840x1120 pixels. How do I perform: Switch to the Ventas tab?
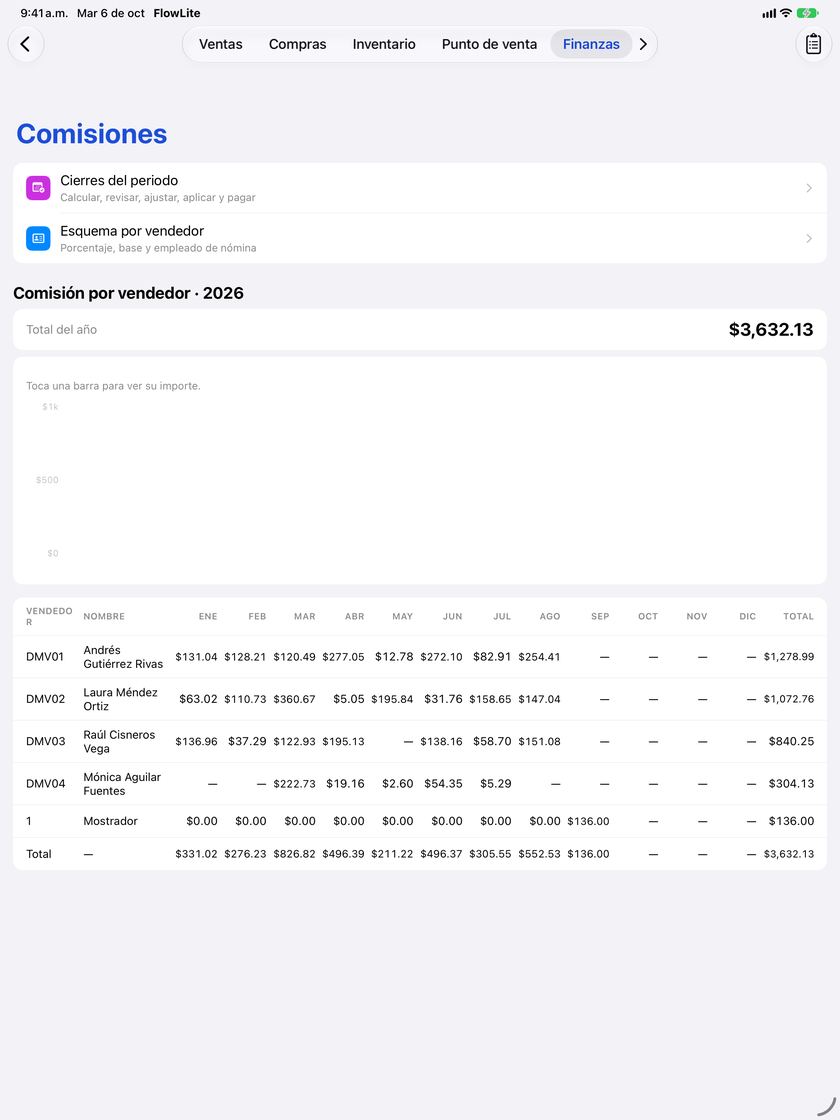tap(221, 44)
